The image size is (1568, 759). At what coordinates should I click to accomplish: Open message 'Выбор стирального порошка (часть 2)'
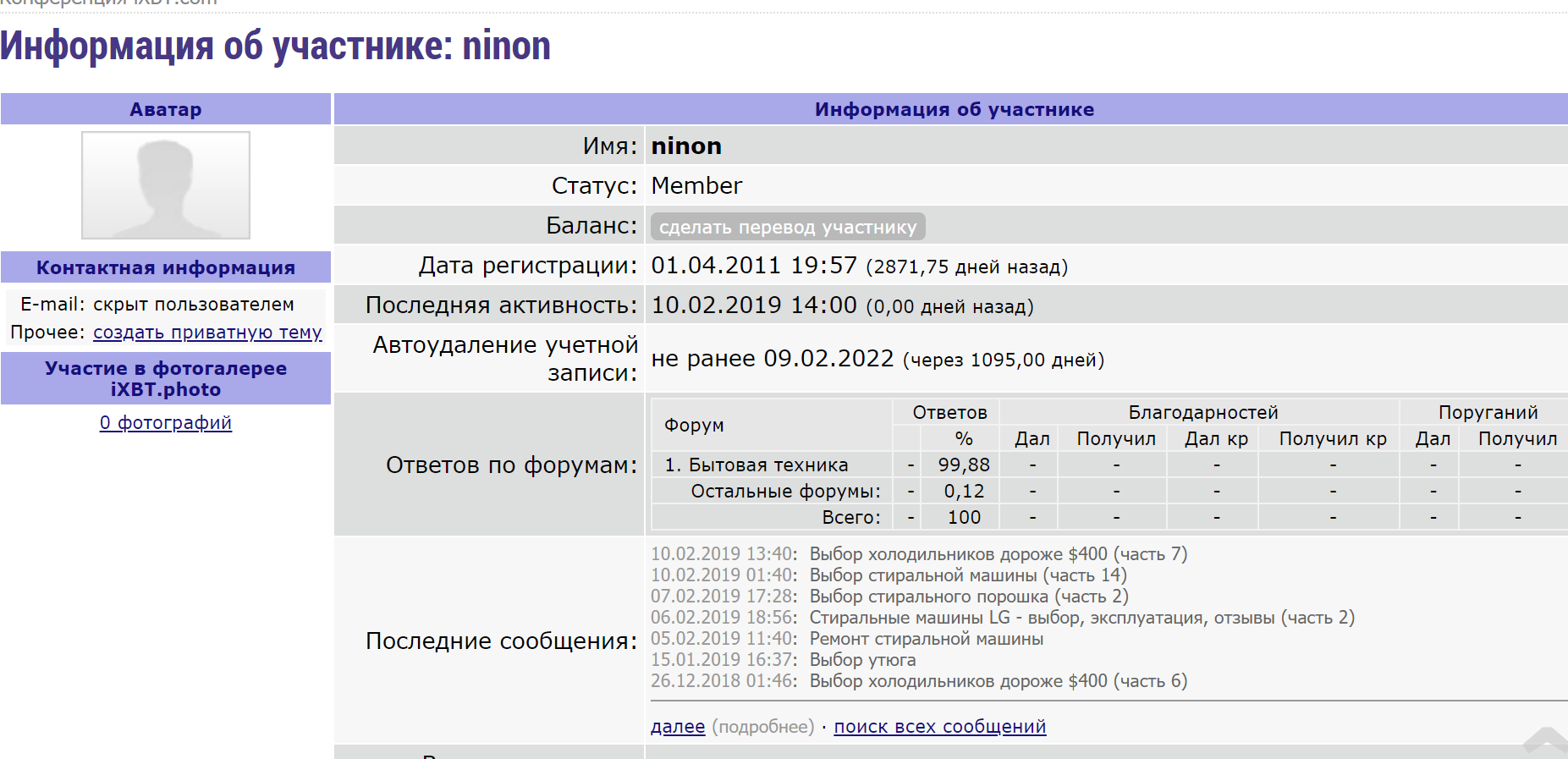point(969,597)
